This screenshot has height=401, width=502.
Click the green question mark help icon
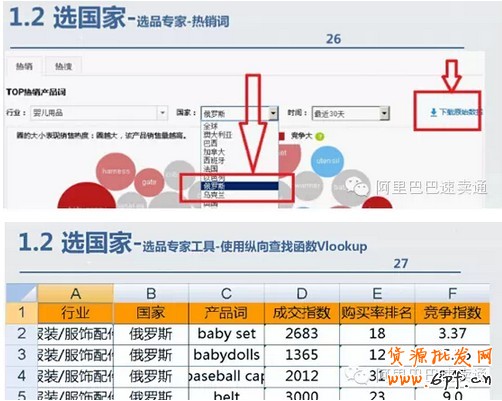tap(319, 136)
